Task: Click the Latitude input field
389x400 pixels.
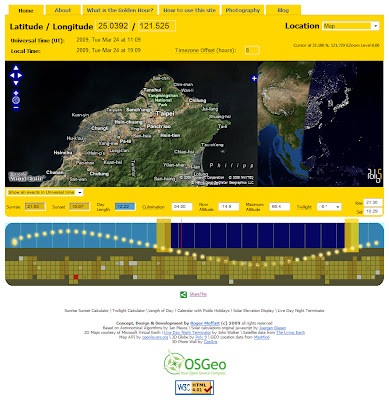Action: click(112, 26)
